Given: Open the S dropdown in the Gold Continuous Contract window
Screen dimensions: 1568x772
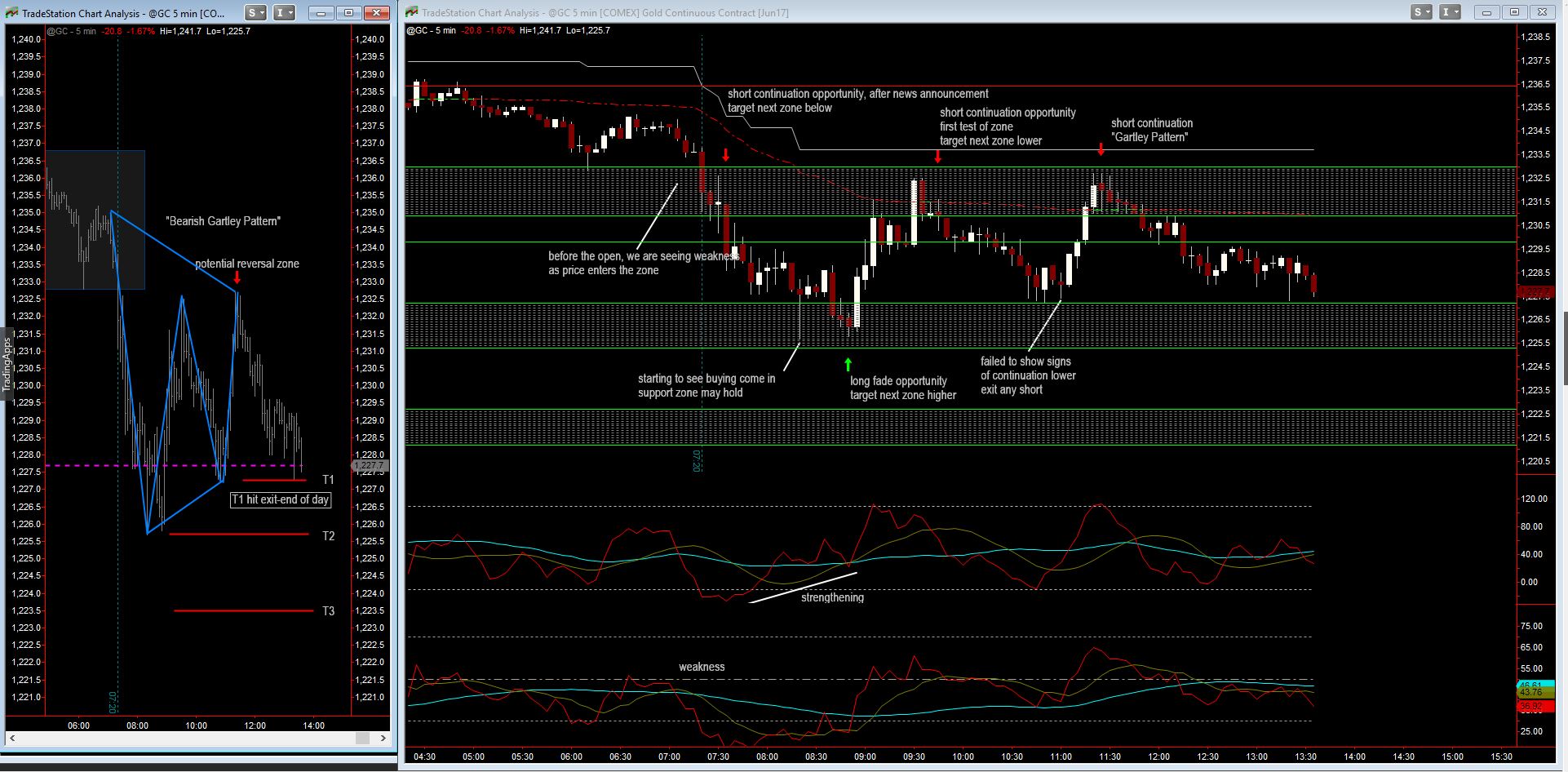Looking at the screenshot, I should click(x=1422, y=11).
